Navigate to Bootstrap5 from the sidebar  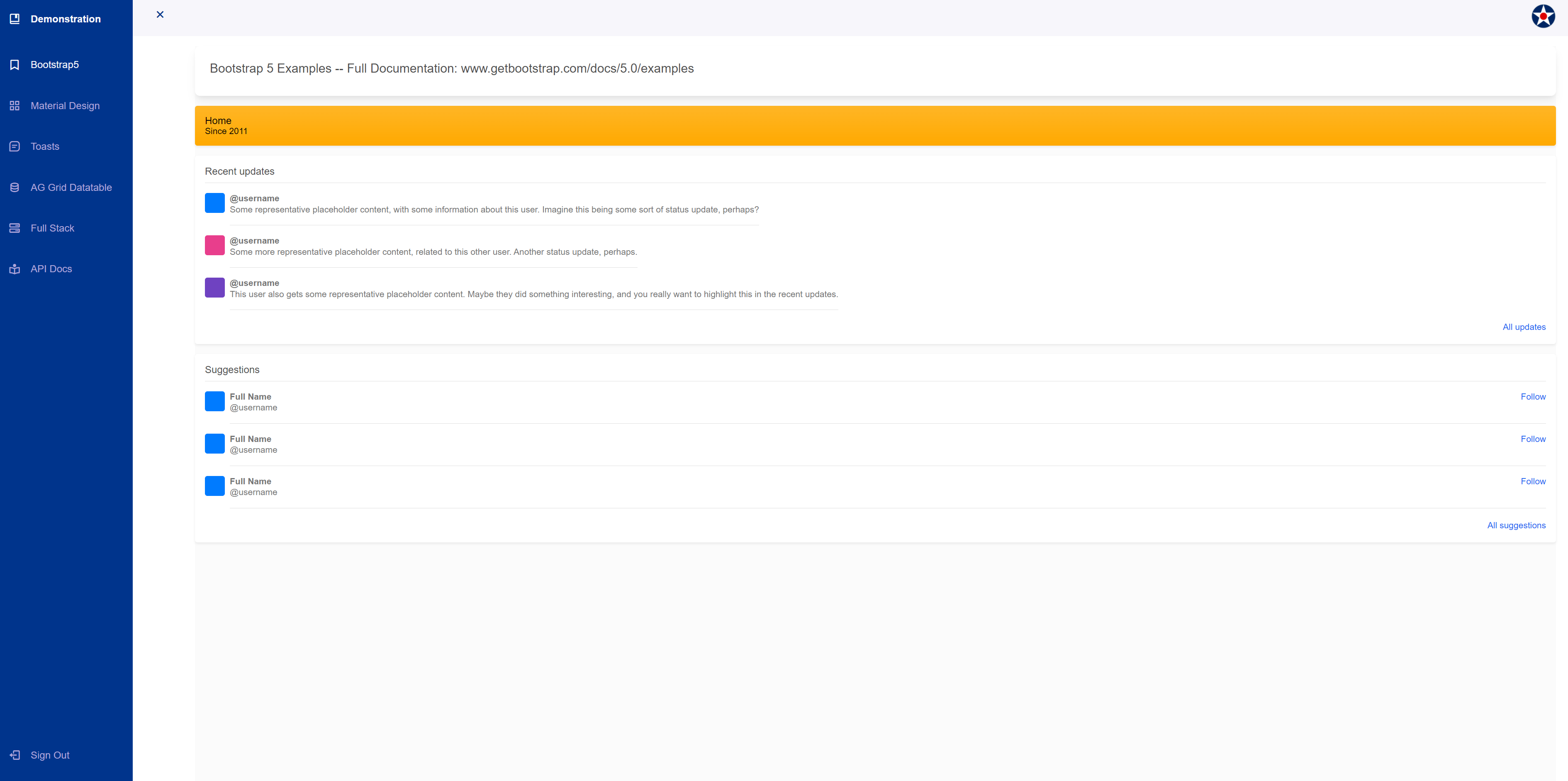click(55, 64)
